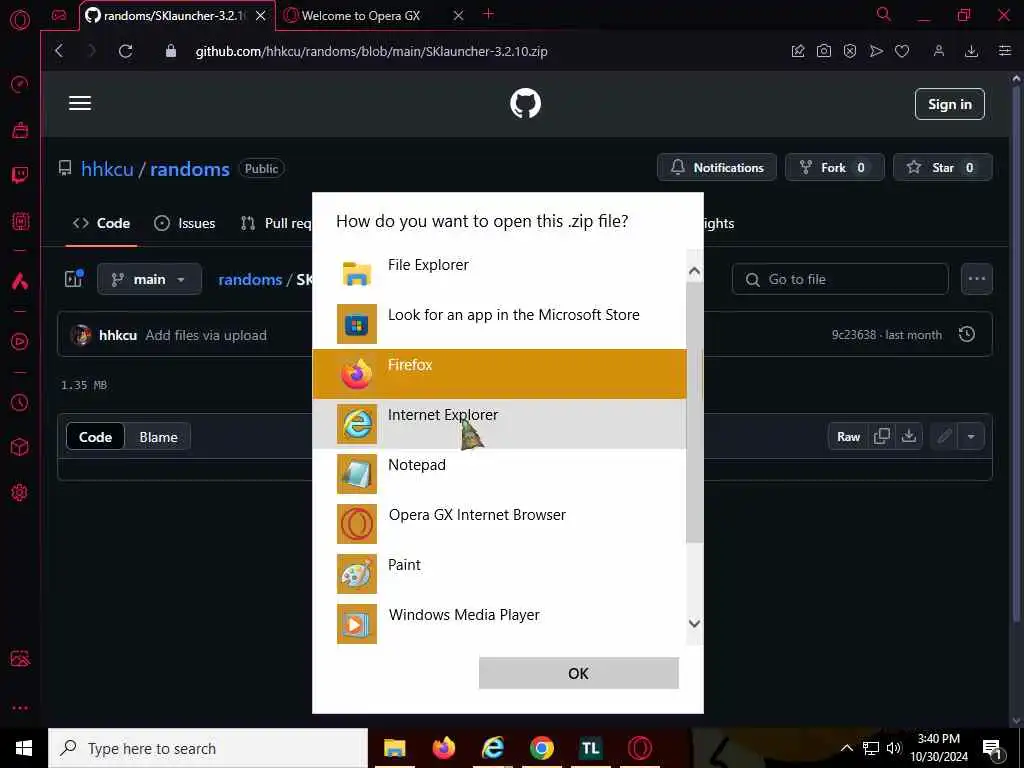1024x768 pixels.
Task: Click dialog scrollbar up arrow
Action: click(695, 272)
